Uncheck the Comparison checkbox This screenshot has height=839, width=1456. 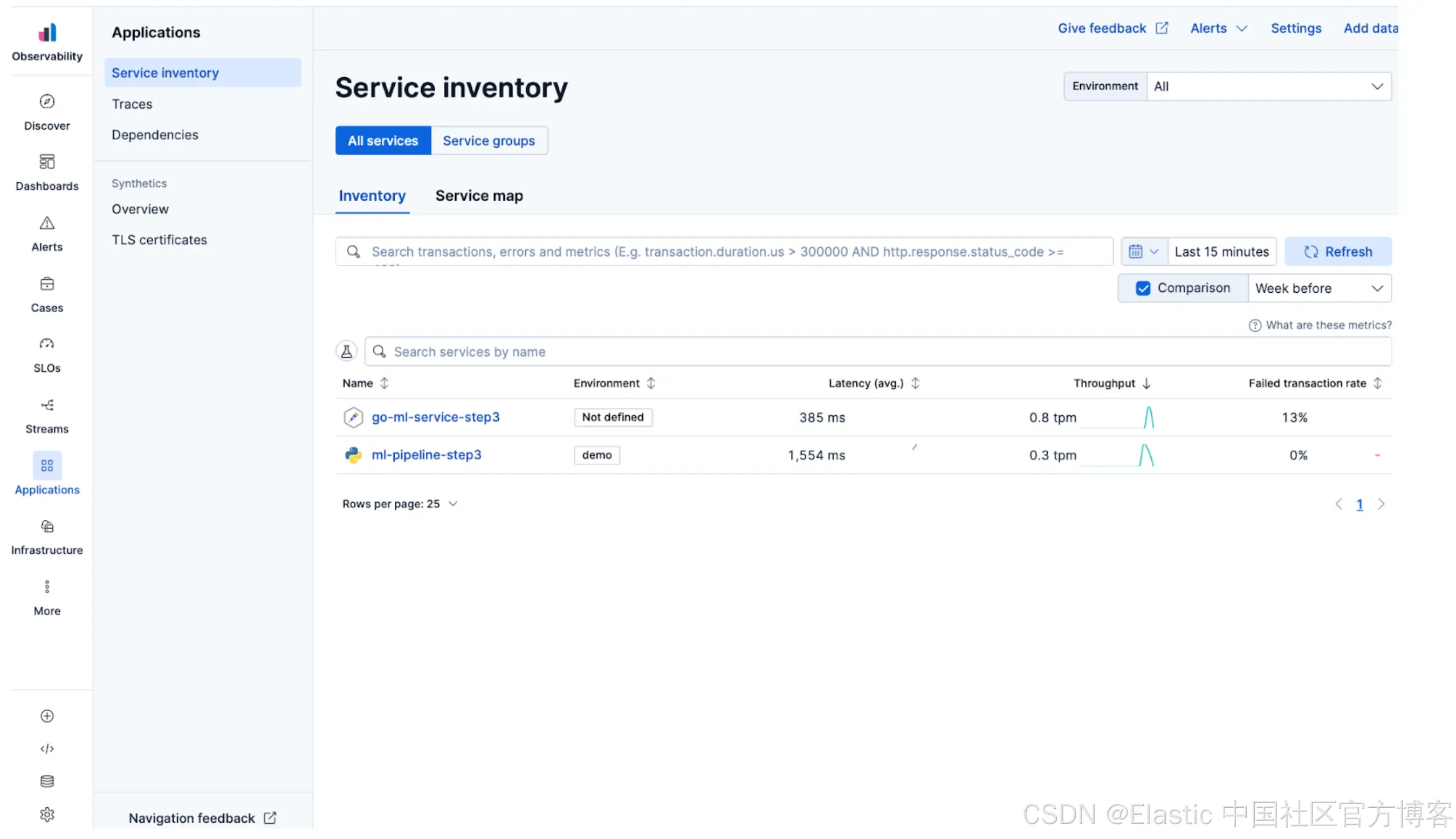[1143, 288]
